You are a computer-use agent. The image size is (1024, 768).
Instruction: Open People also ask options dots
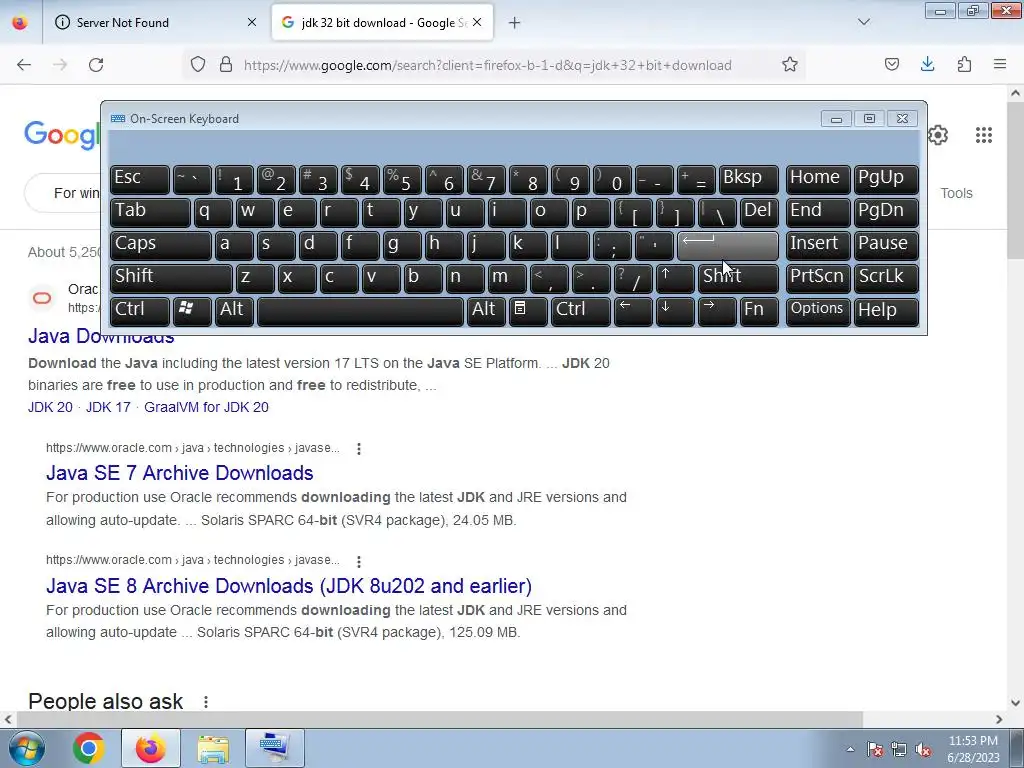point(206,702)
